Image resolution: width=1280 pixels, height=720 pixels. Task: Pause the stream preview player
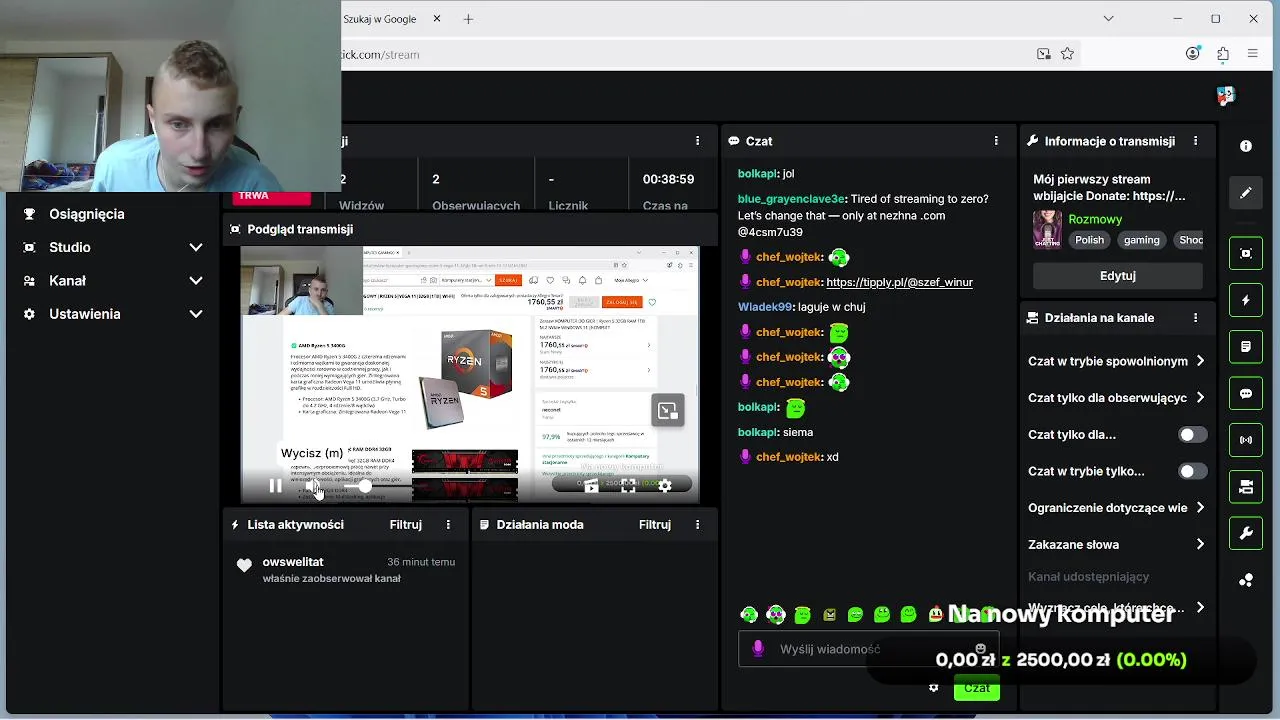275,486
